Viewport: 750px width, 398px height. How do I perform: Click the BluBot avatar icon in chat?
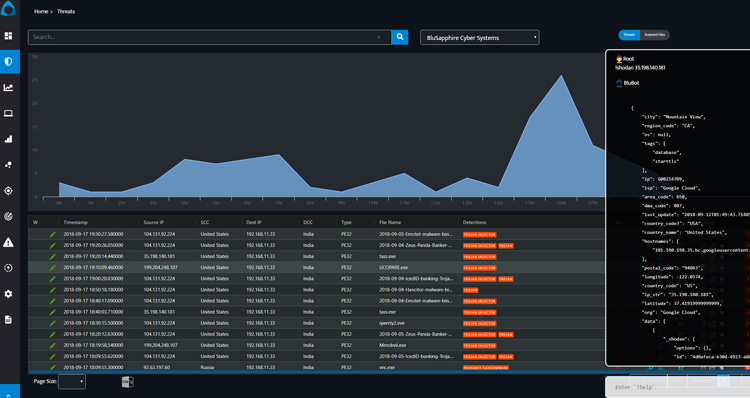[619, 83]
